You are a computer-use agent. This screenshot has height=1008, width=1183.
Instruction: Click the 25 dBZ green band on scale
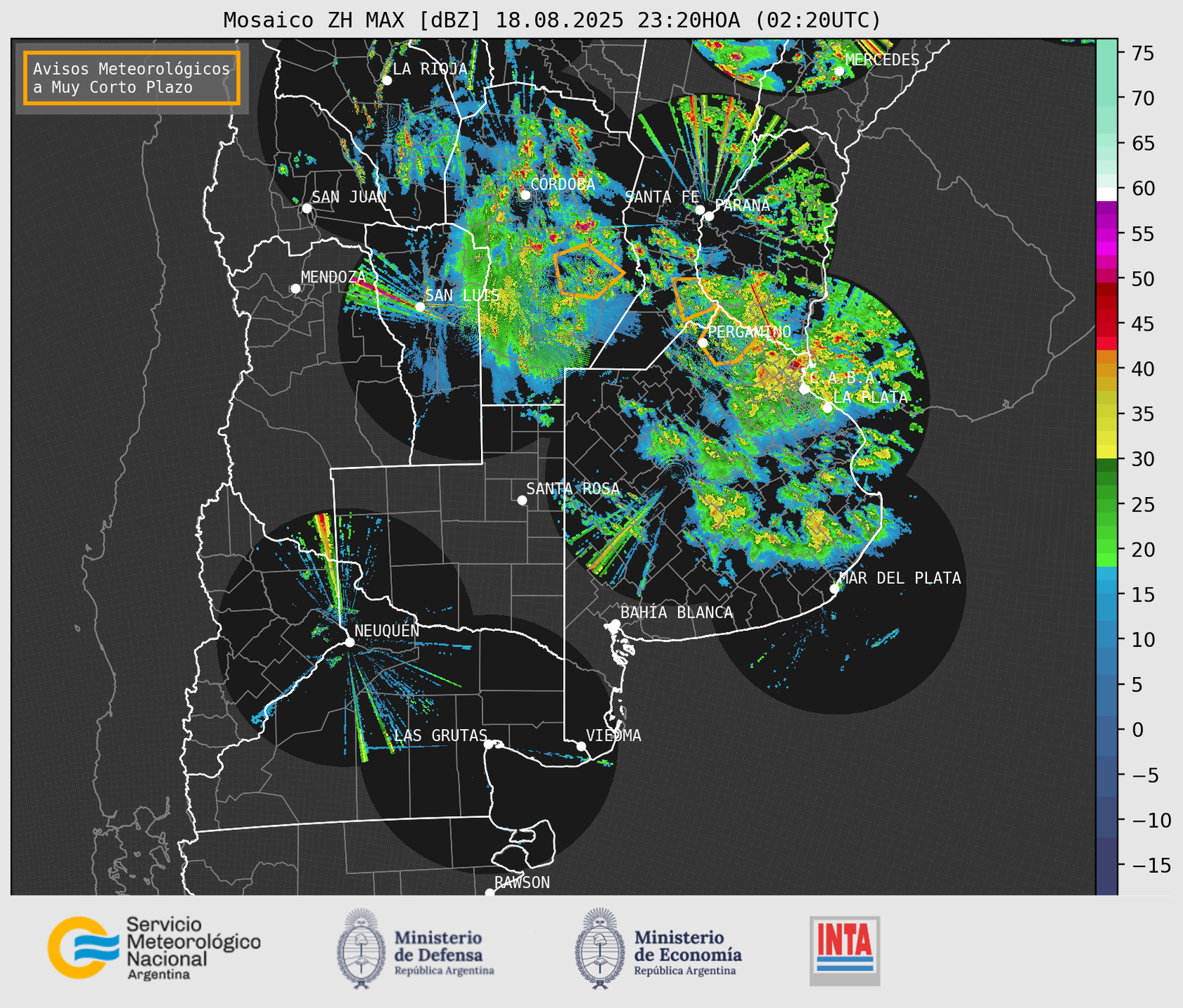tap(1107, 504)
